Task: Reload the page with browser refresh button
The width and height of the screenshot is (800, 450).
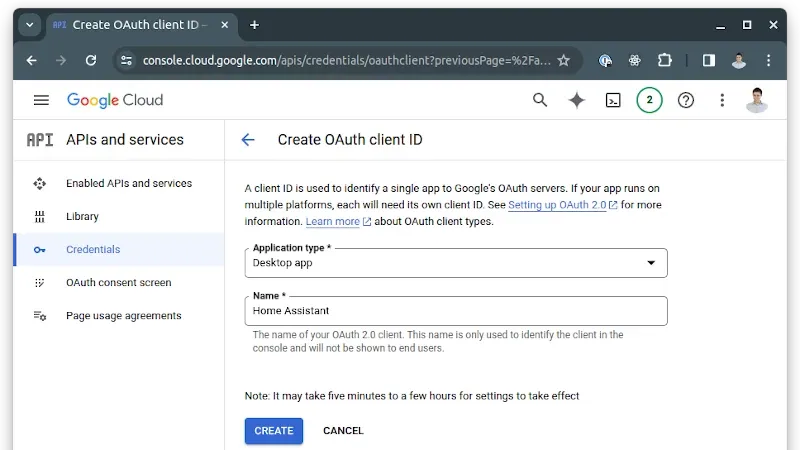Action: tap(91, 61)
